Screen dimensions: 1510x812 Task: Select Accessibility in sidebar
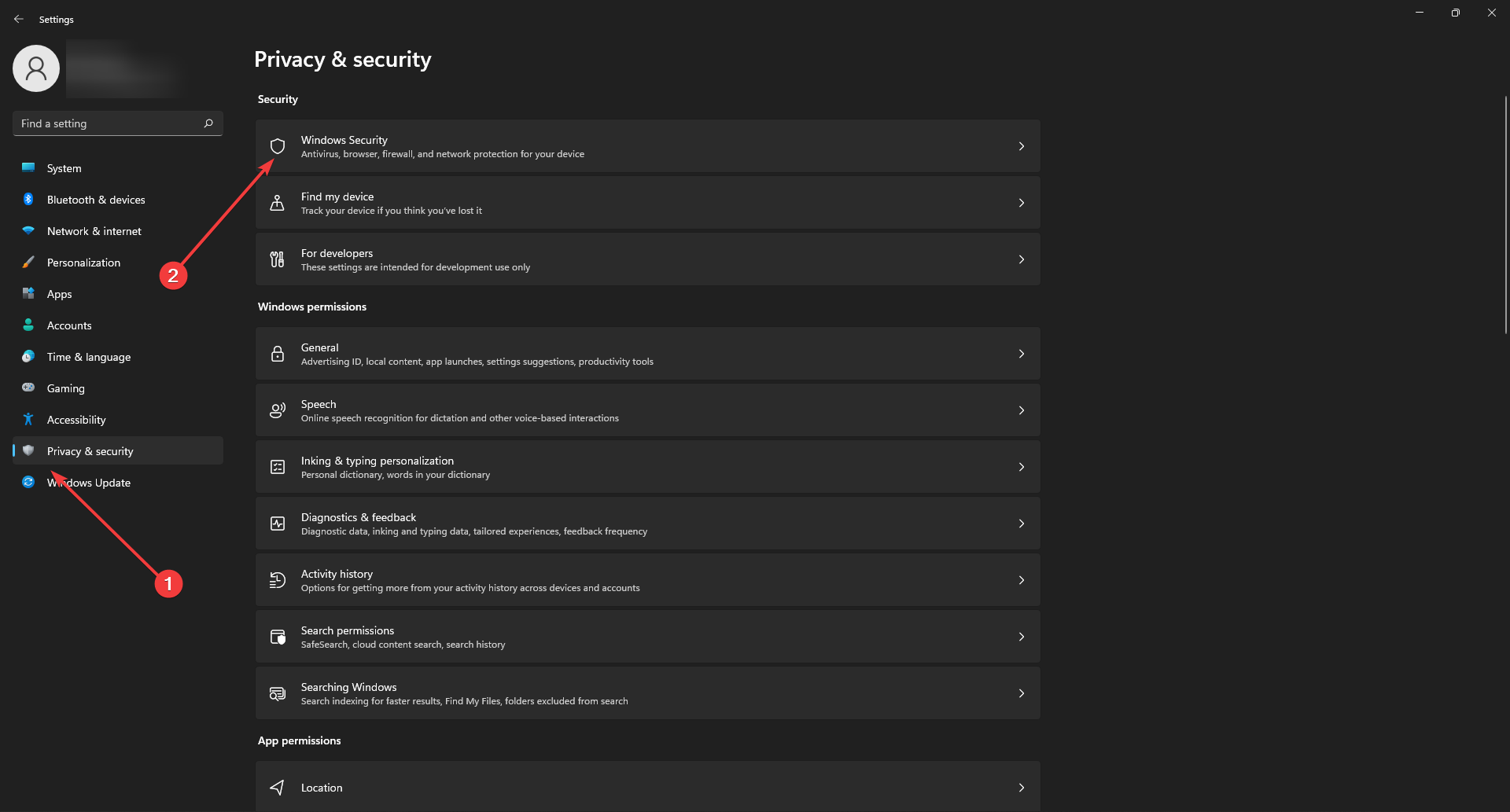click(118, 420)
